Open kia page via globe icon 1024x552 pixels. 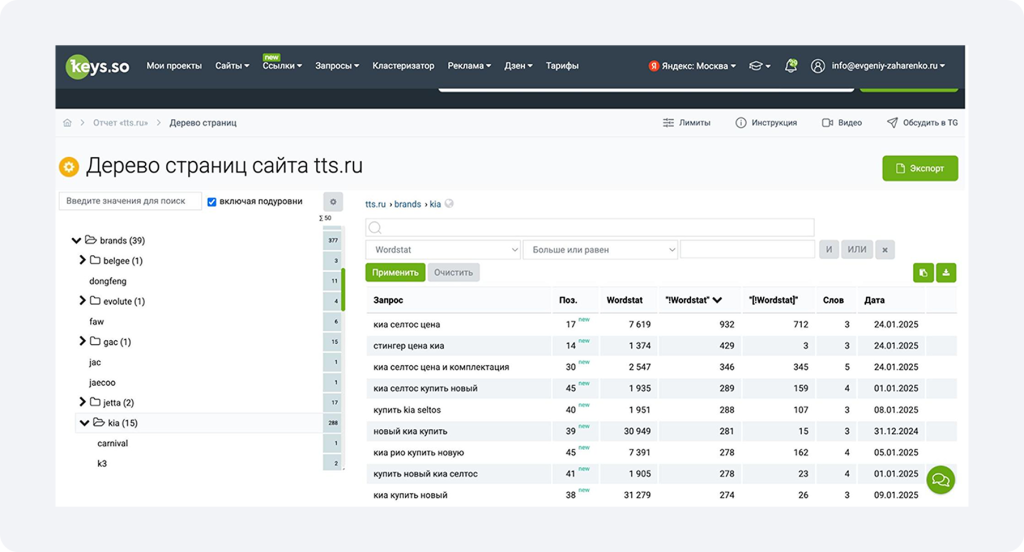[x=449, y=204]
